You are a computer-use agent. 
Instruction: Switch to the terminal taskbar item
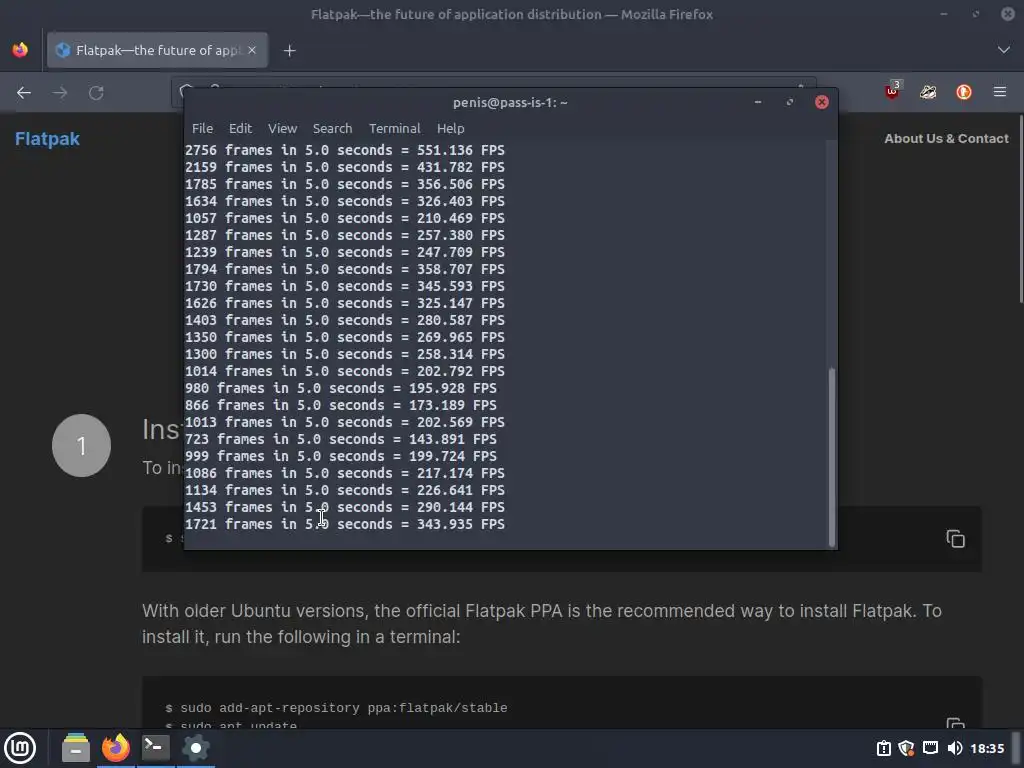pyautogui.click(x=155, y=748)
